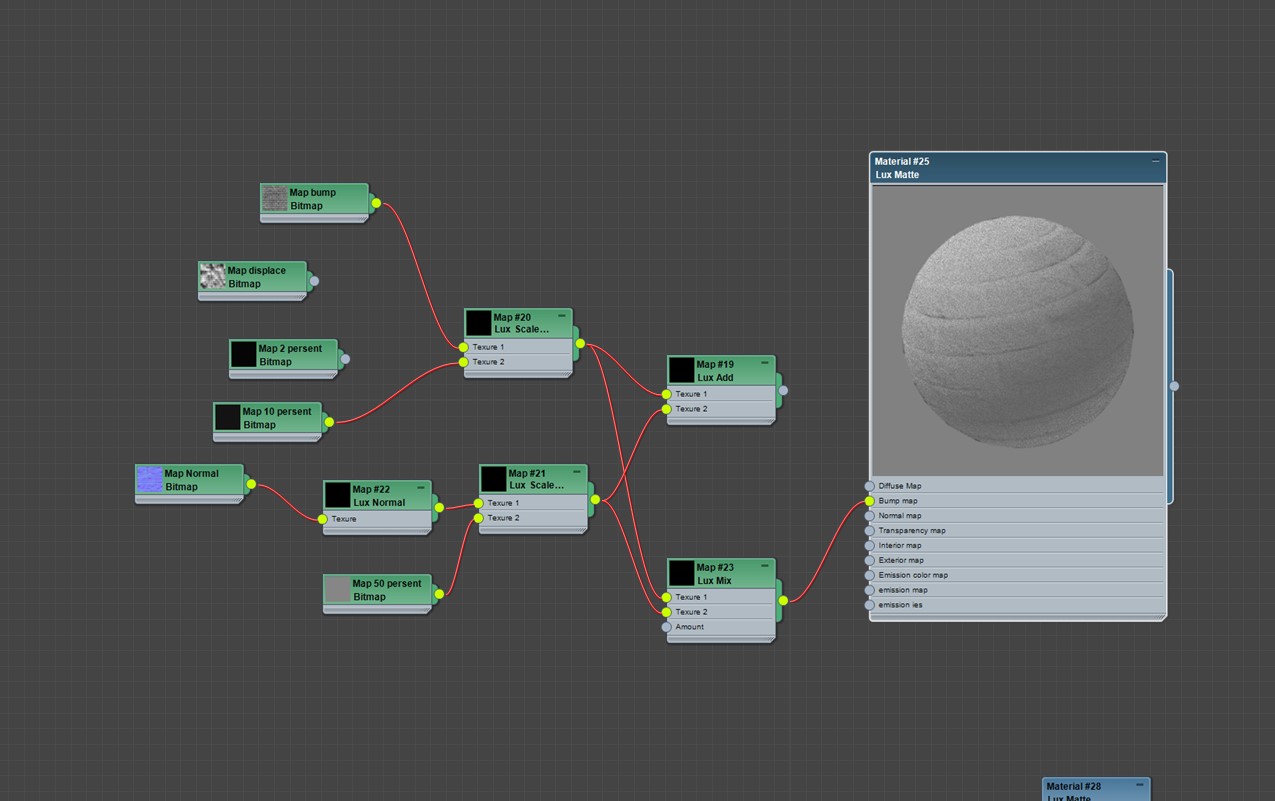Viewport: 1275px width, 801px height.
Task: Click the Map 2 persent output socket
Action: [345, 359]
